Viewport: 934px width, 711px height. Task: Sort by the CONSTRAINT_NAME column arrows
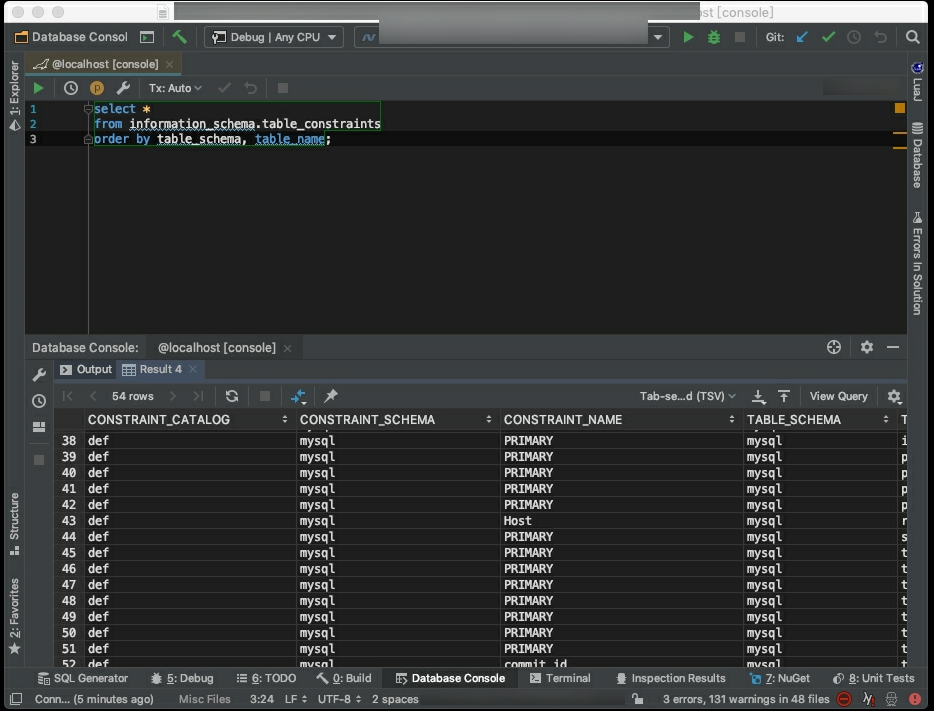[x=731, y=420]
